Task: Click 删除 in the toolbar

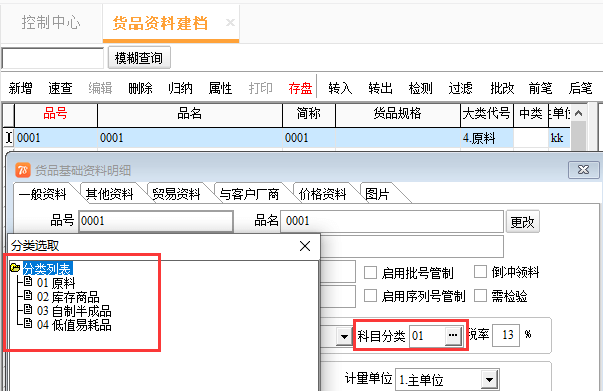Action: [140, 88]
